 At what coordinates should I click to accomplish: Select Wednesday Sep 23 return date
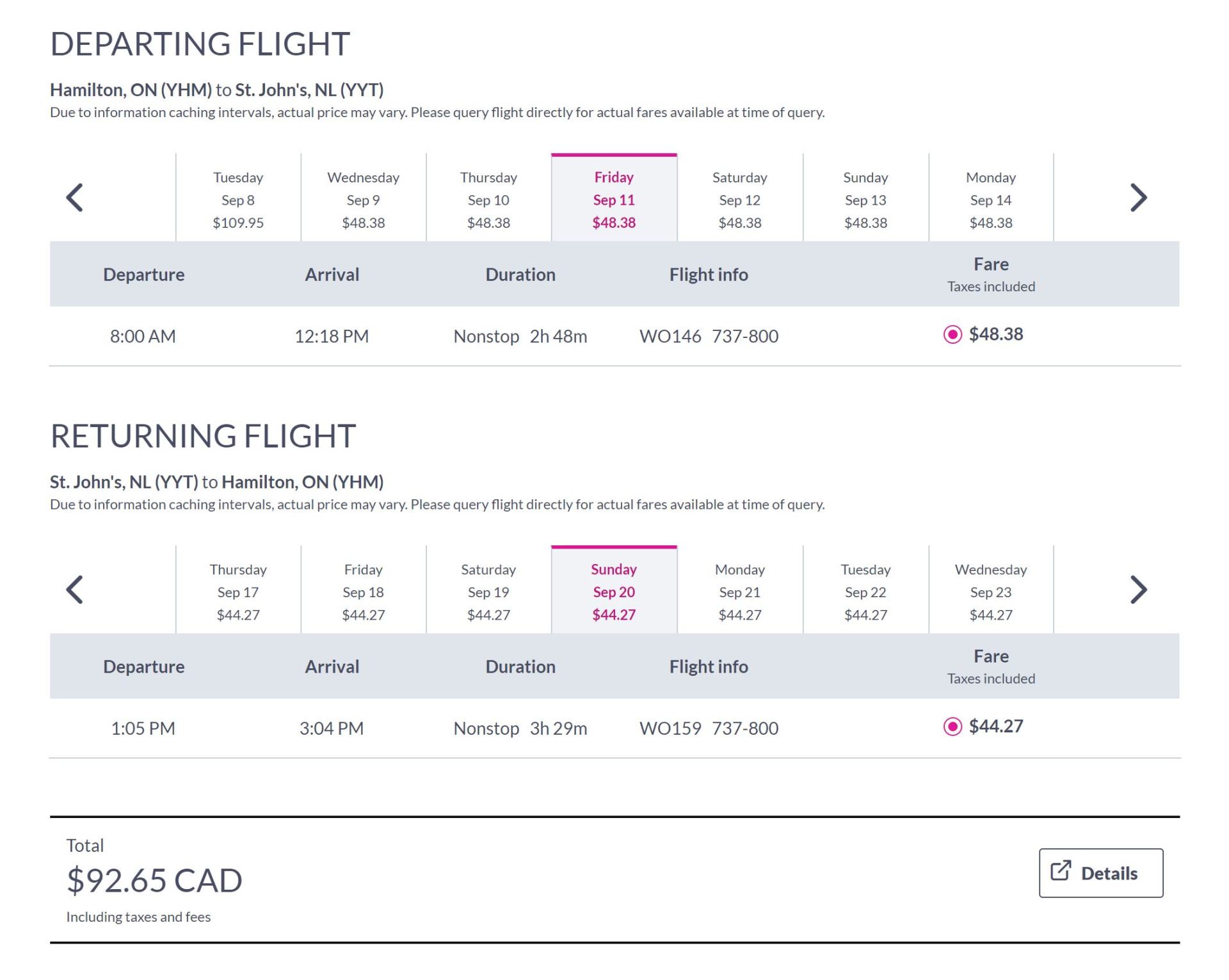pos(992,590)
